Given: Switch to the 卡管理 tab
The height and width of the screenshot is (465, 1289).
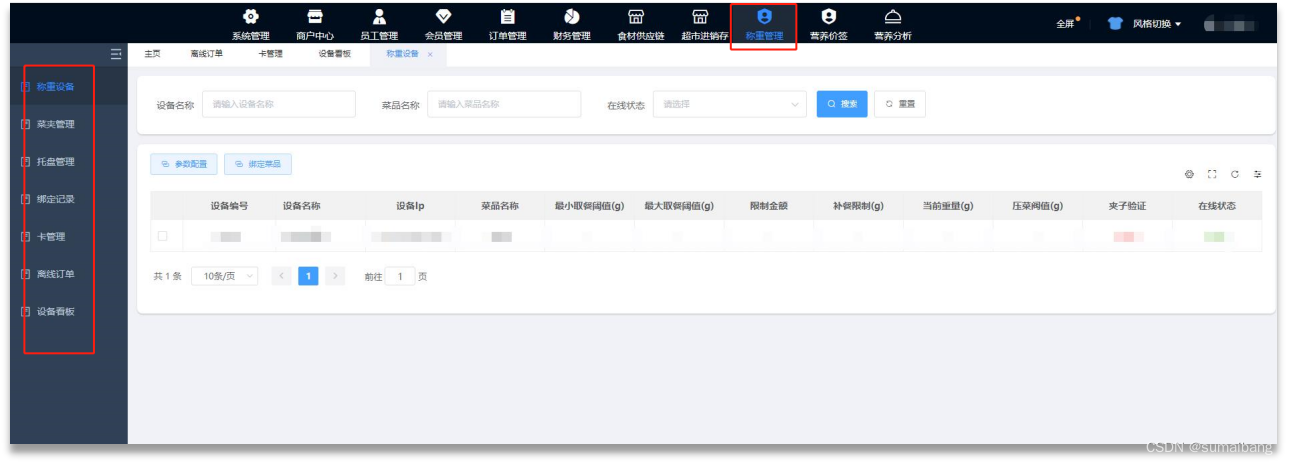Looking at the screenshot, I should pyautogui.click(x=270, y=54).
